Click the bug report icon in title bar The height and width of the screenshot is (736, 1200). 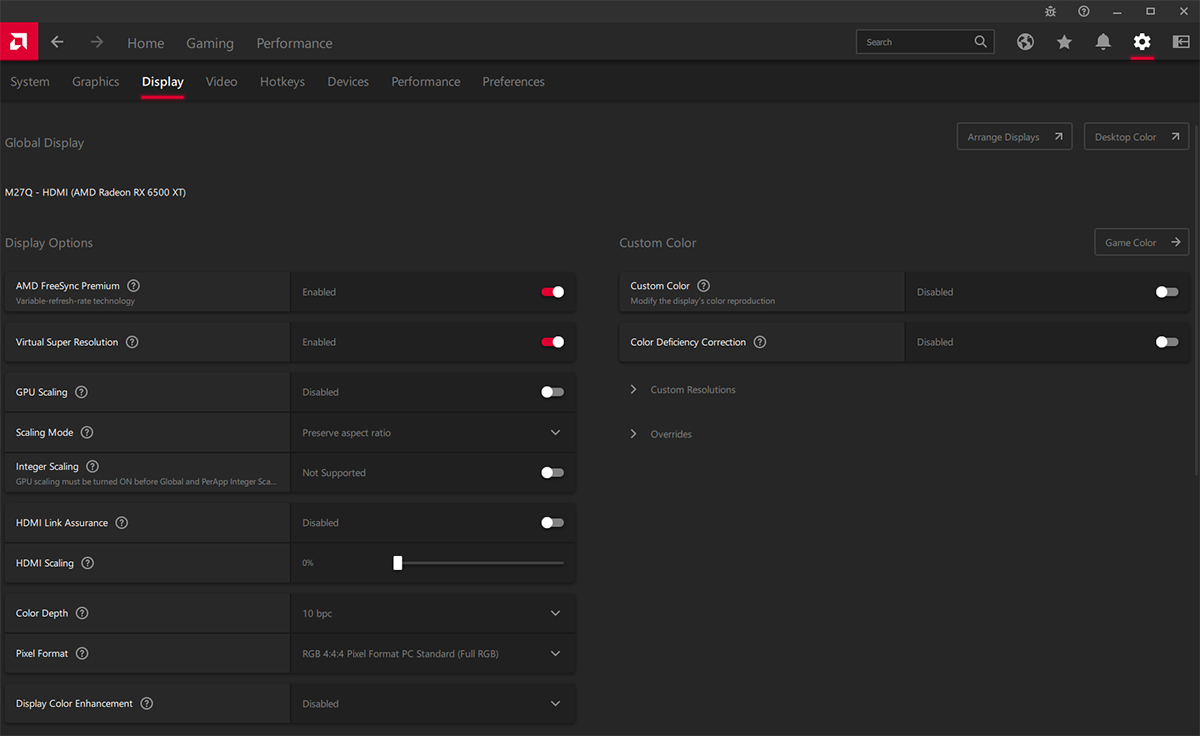[1050, 11]
